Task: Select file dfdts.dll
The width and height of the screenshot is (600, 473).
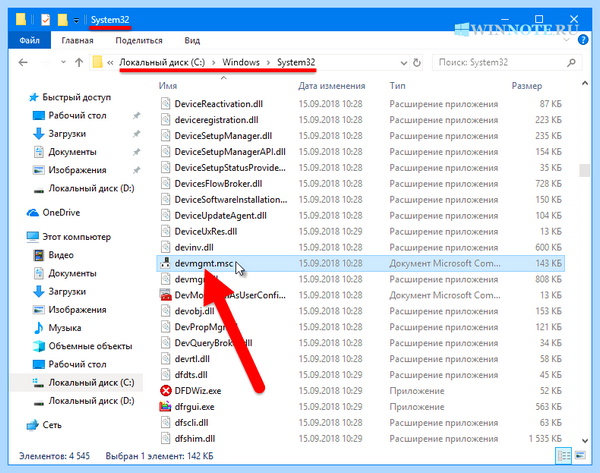Action: 191,375
